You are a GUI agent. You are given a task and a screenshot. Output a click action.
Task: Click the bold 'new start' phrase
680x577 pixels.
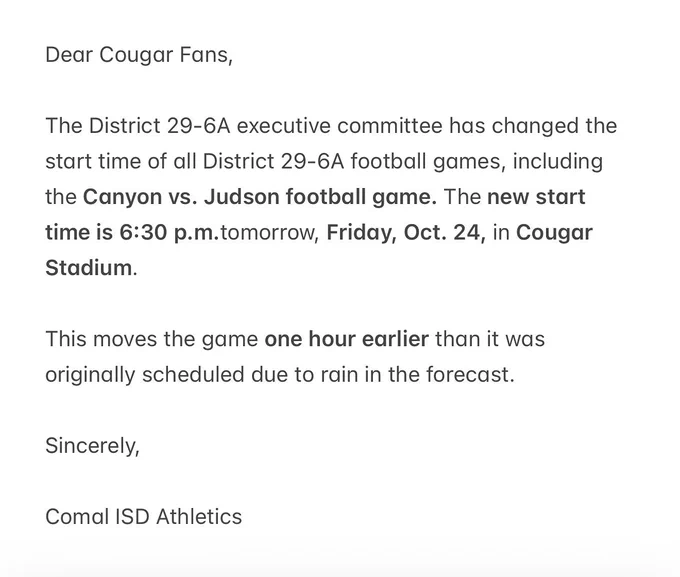pyautogui.click(x=536, y=197)
